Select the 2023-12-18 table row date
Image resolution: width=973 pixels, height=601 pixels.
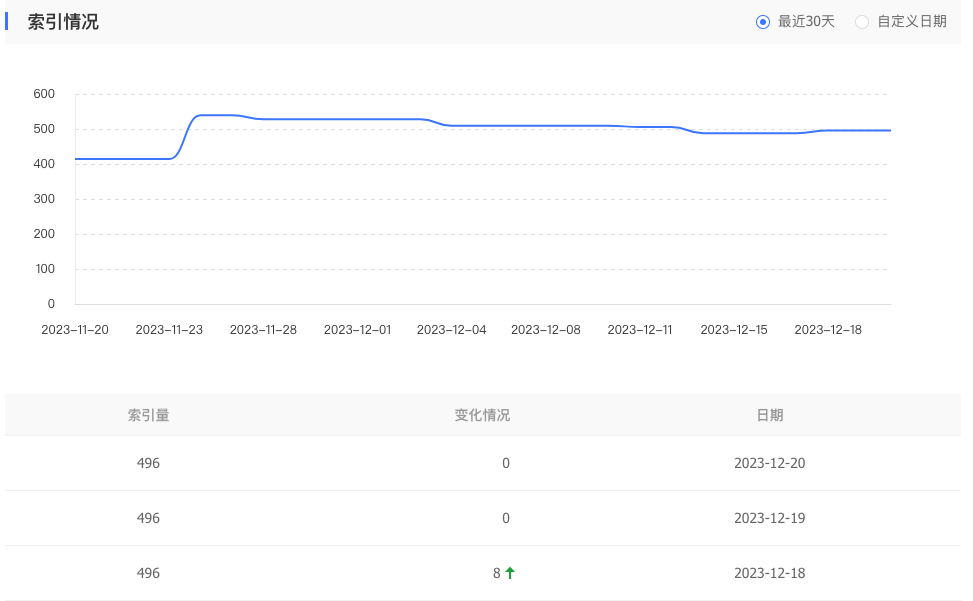click(769, 573)
